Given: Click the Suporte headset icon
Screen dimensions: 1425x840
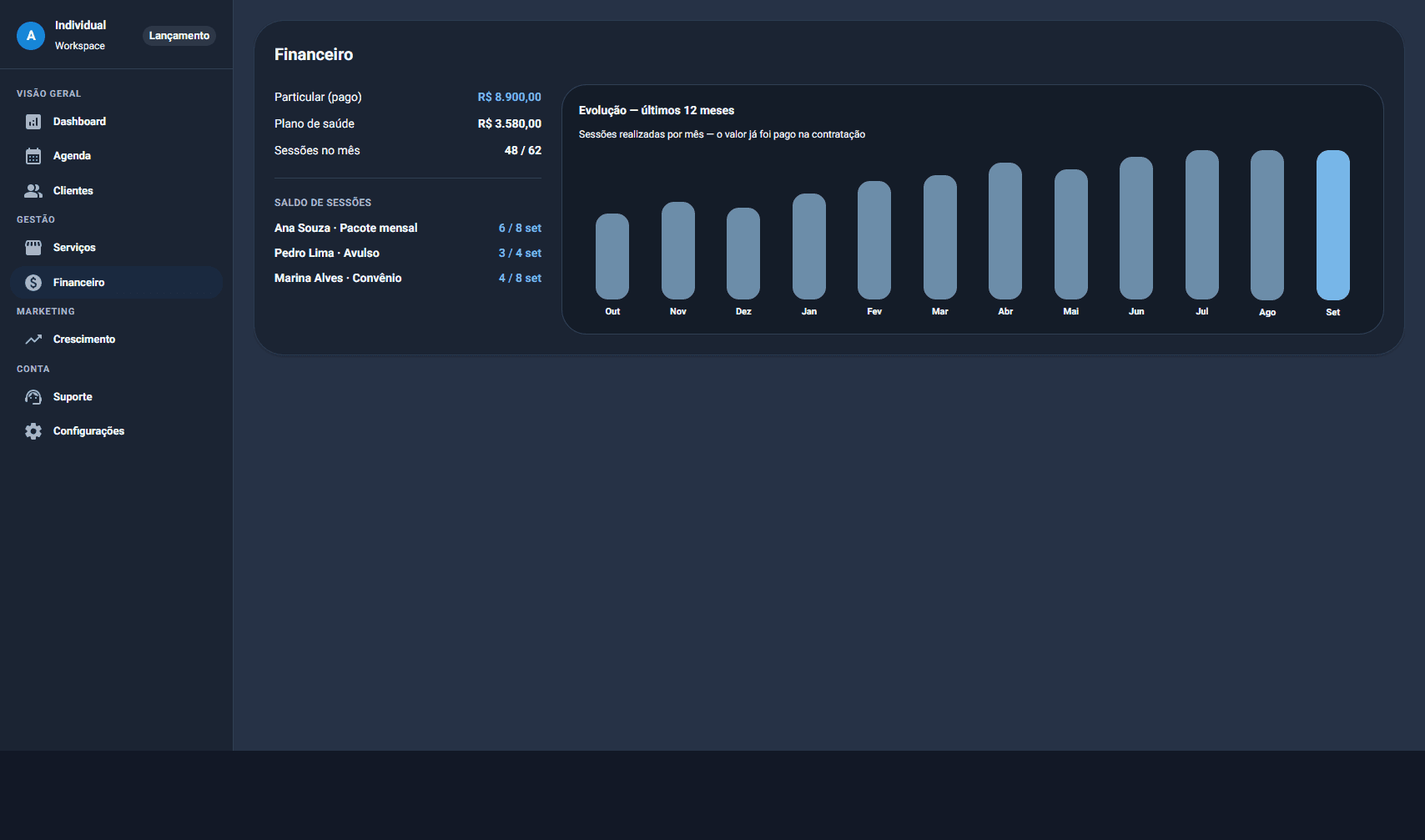Looking at the screenshot, I should 33,397.
